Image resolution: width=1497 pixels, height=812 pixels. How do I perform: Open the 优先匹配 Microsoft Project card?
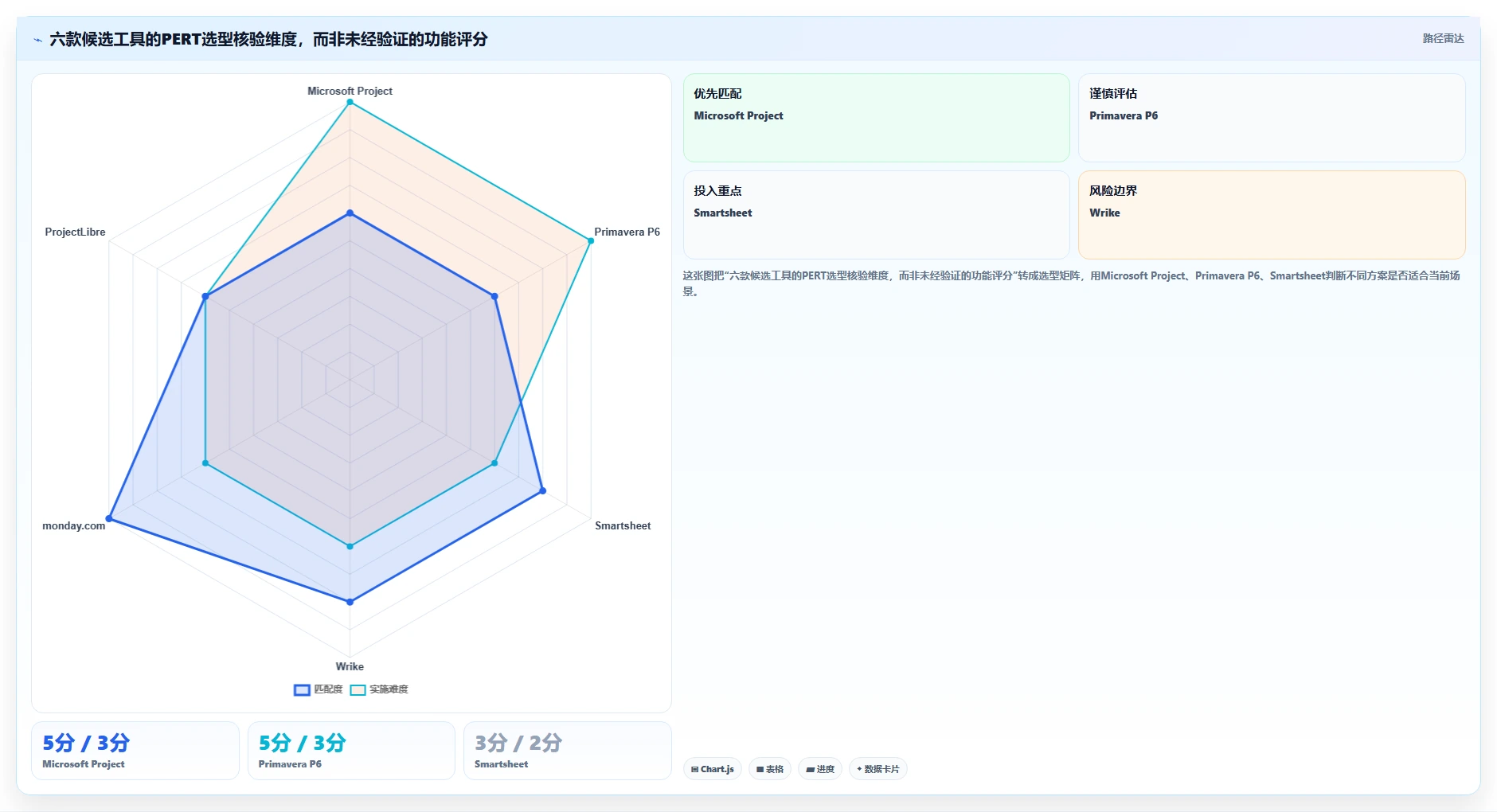coord(876,118)
